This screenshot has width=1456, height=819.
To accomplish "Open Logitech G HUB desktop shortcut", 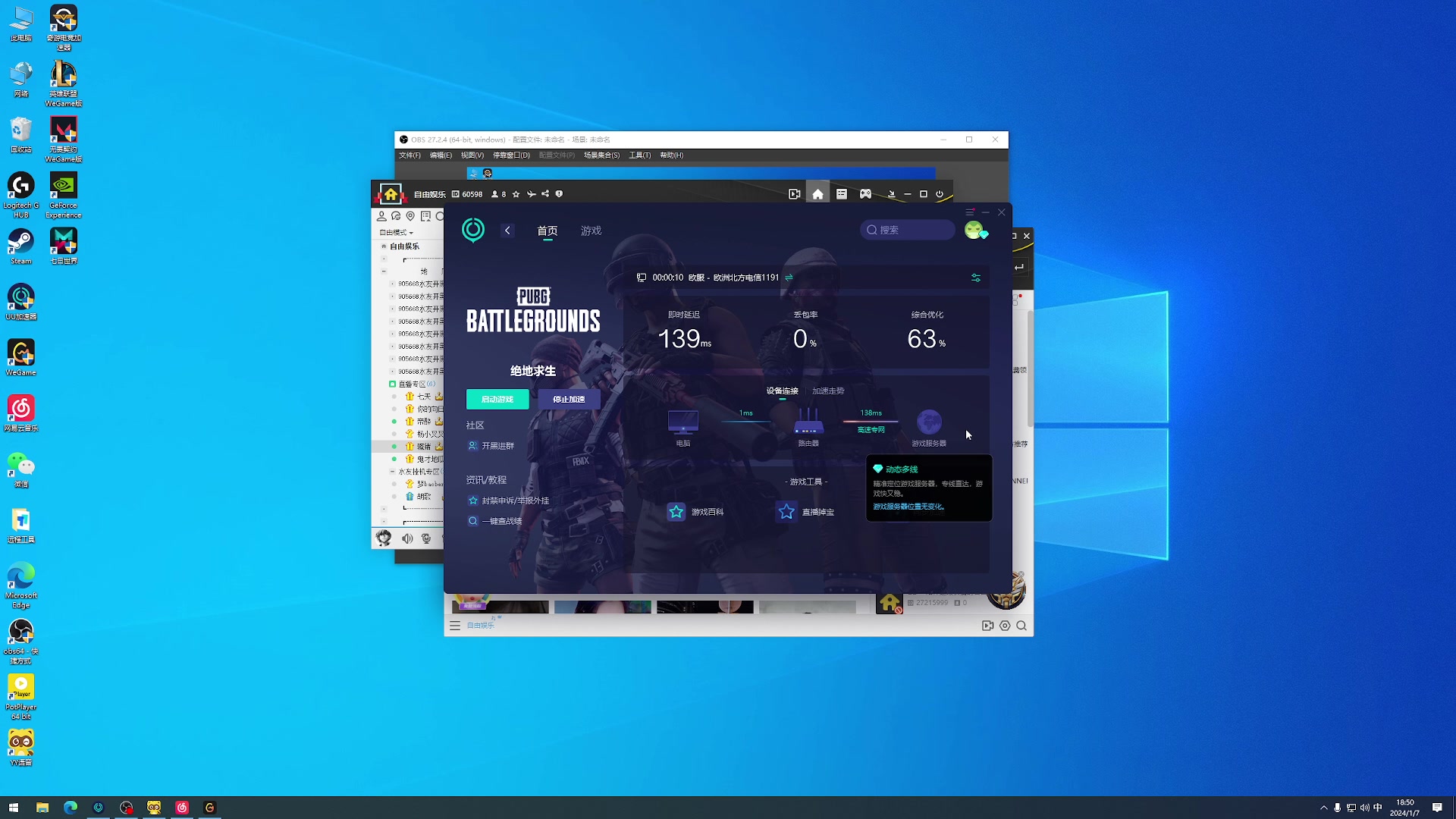I will click(x=21, y=196).
